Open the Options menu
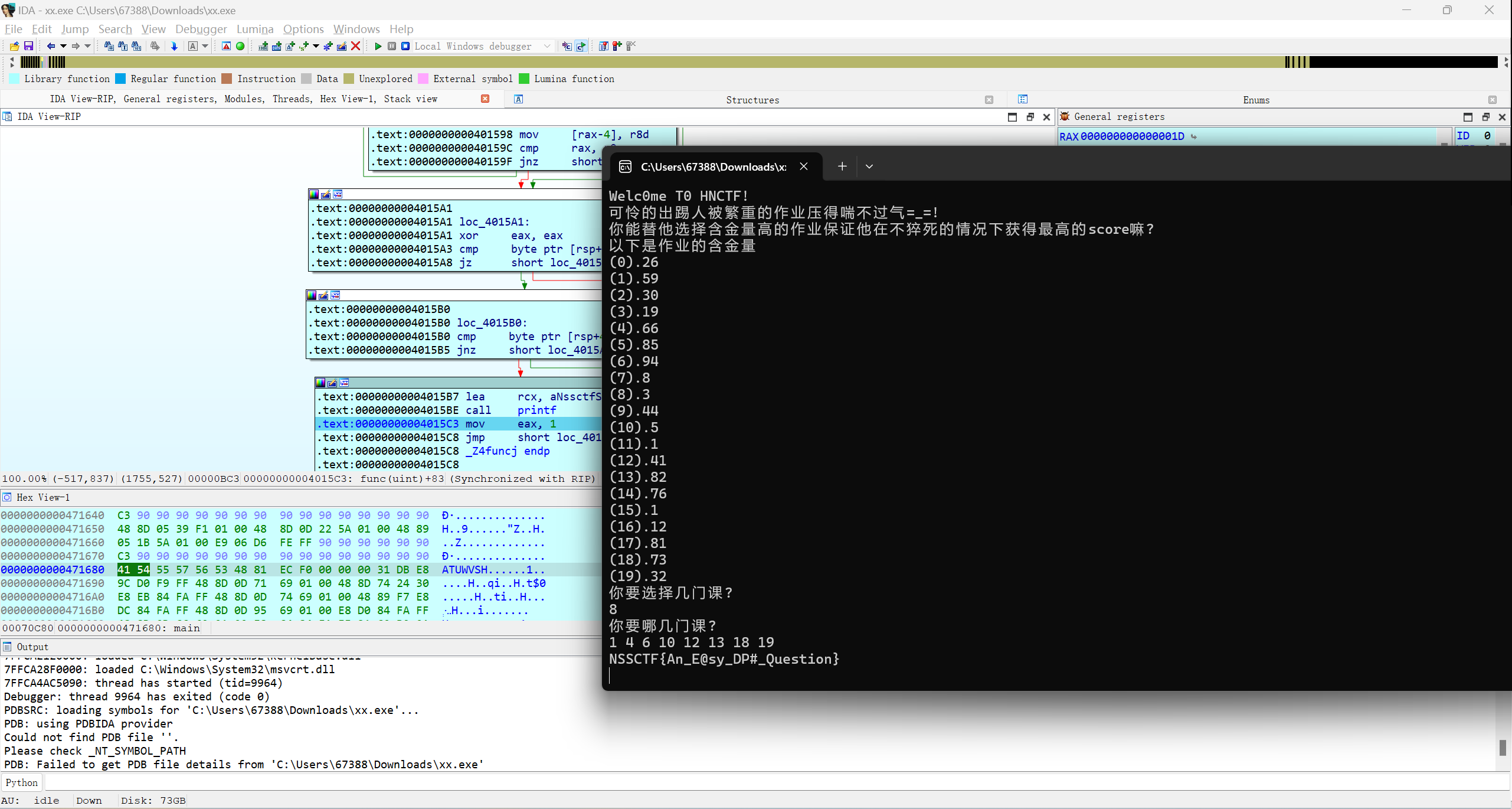 (303, 29)
